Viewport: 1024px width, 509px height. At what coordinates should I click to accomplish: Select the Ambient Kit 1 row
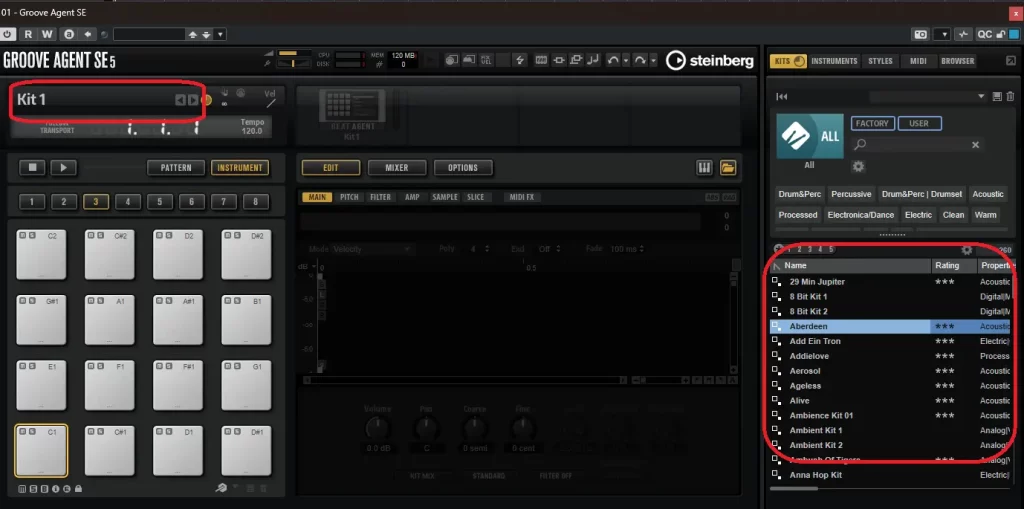click(890, 430)
